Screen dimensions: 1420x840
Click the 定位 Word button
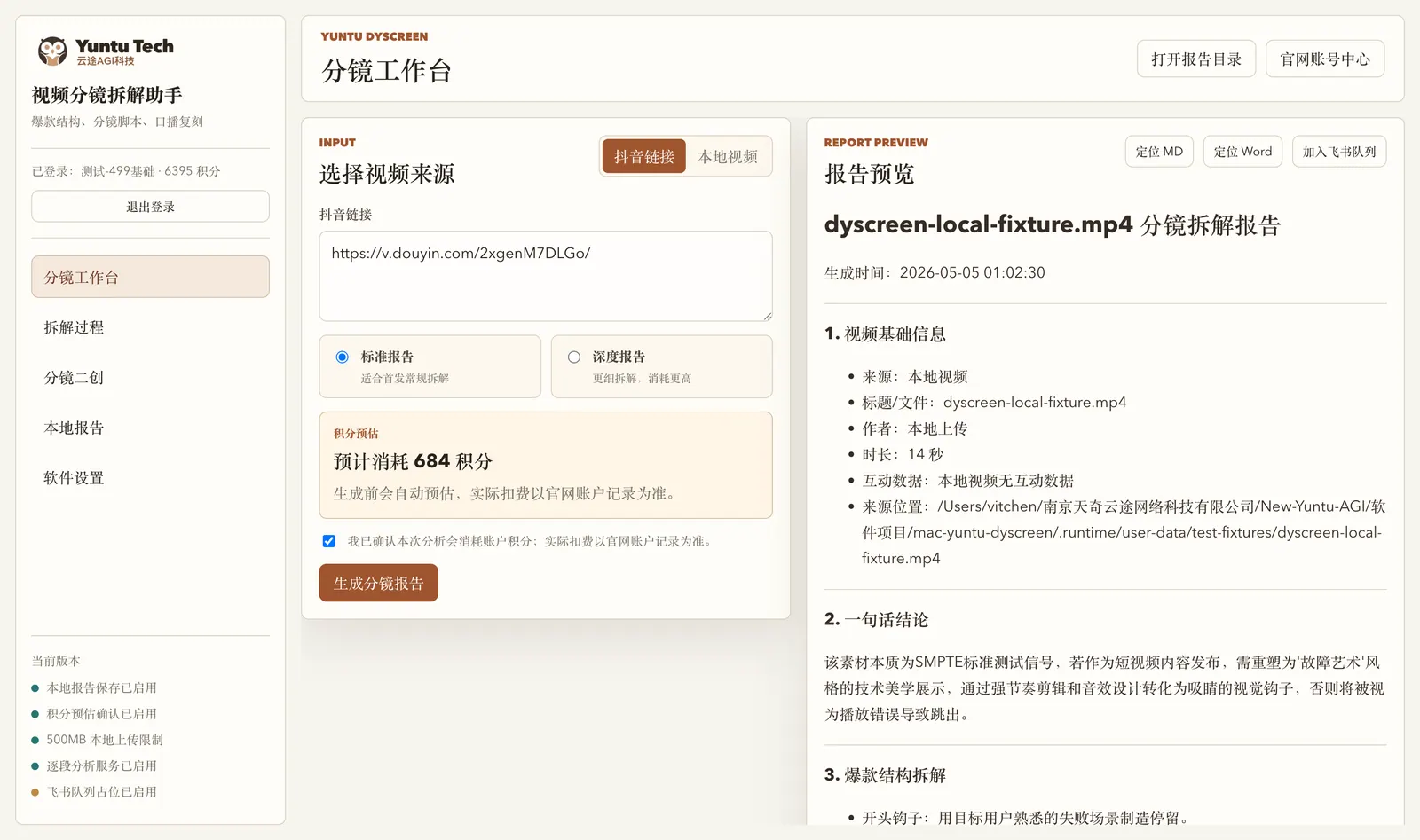[x=1242, y=152]
